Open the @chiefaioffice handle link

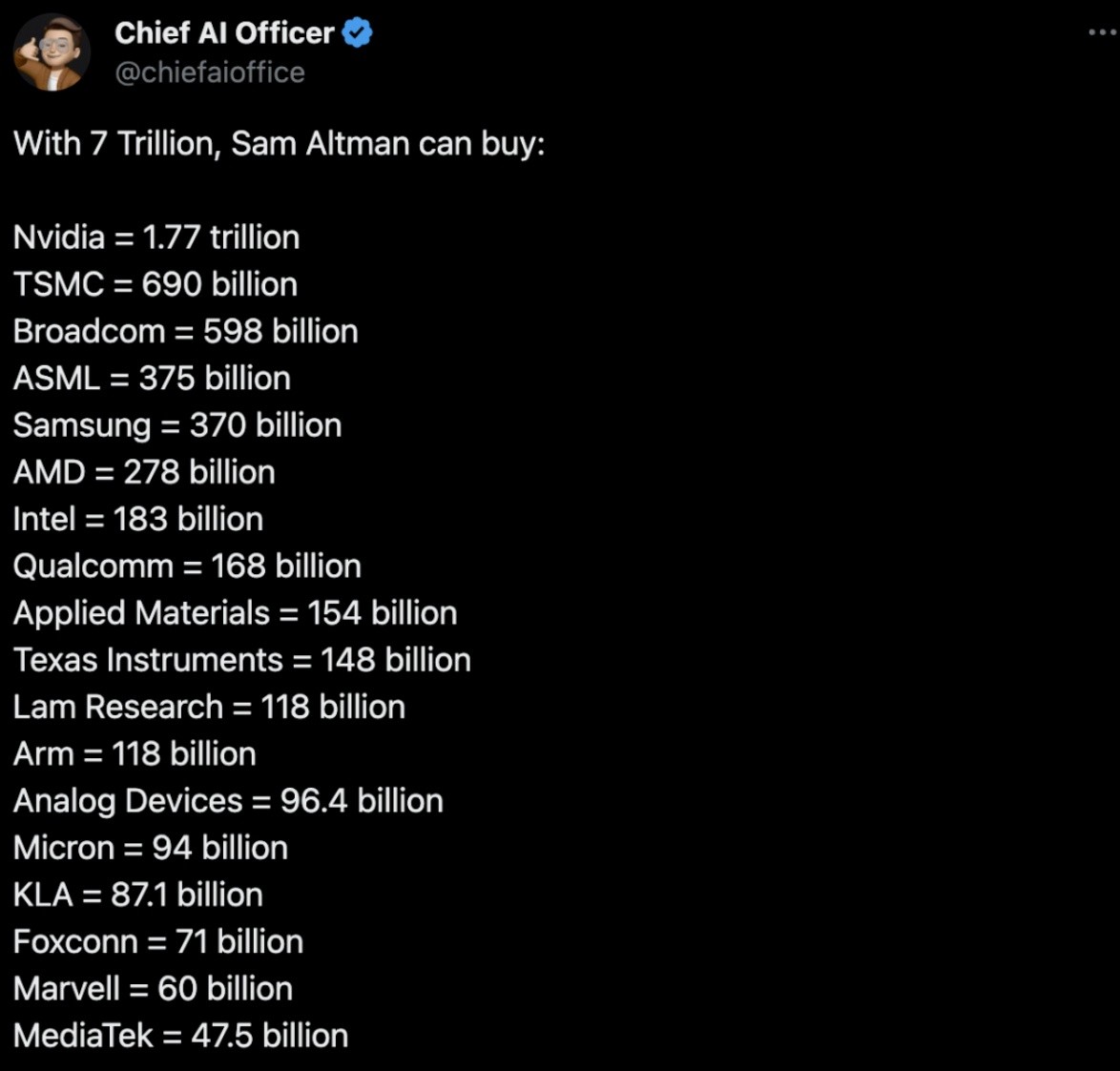[210, 72]
